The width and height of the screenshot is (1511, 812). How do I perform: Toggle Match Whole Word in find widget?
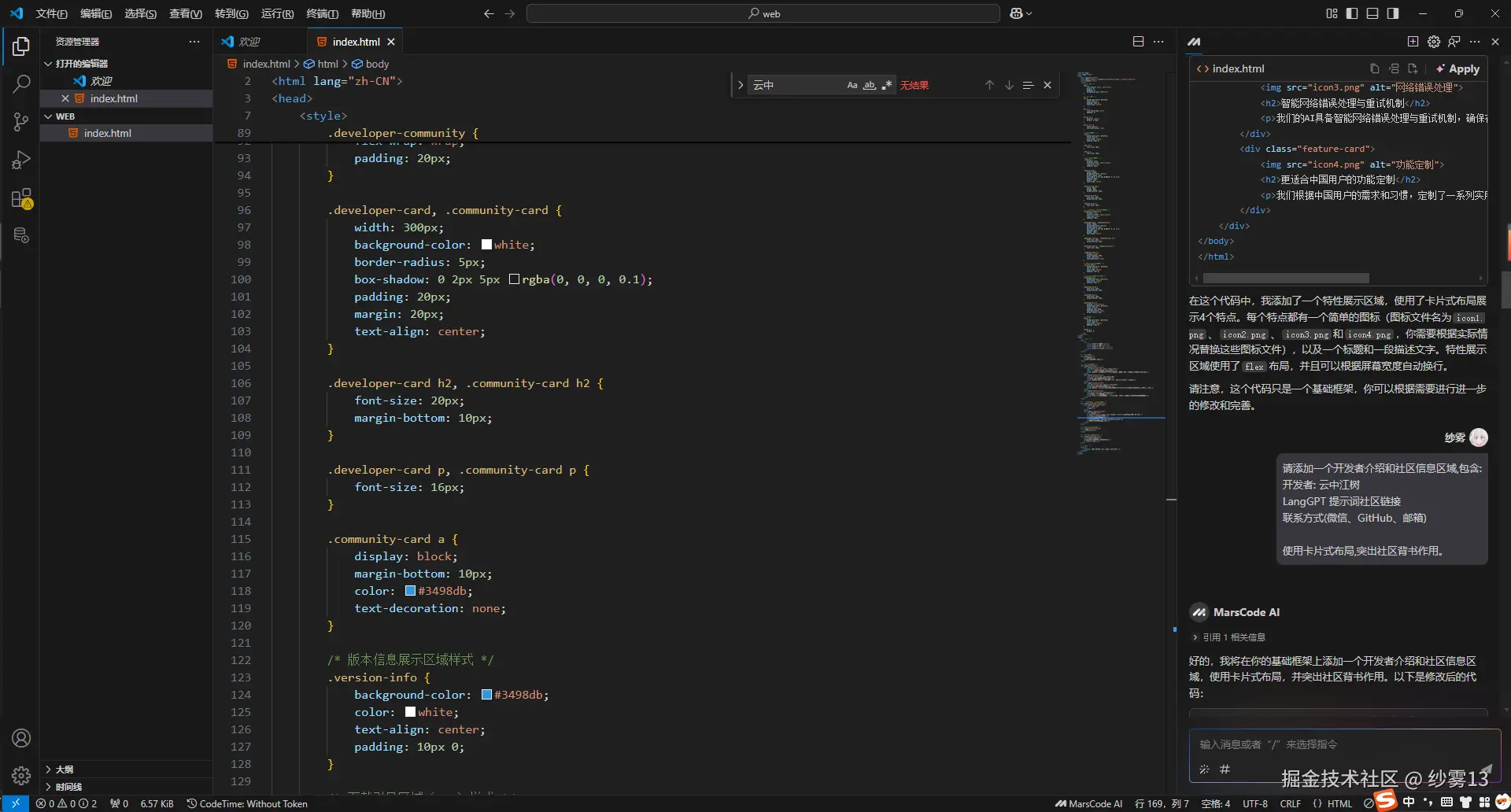[x=870, y=85]
